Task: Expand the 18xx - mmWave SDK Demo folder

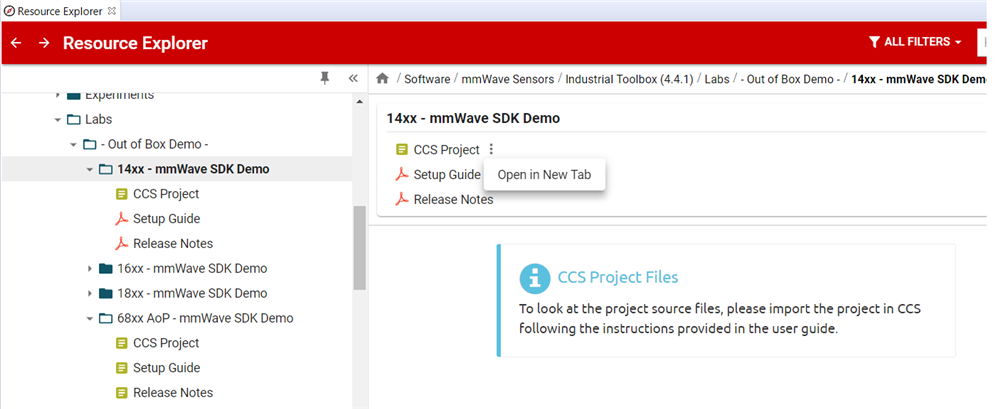Action: (x=89, y=294)
